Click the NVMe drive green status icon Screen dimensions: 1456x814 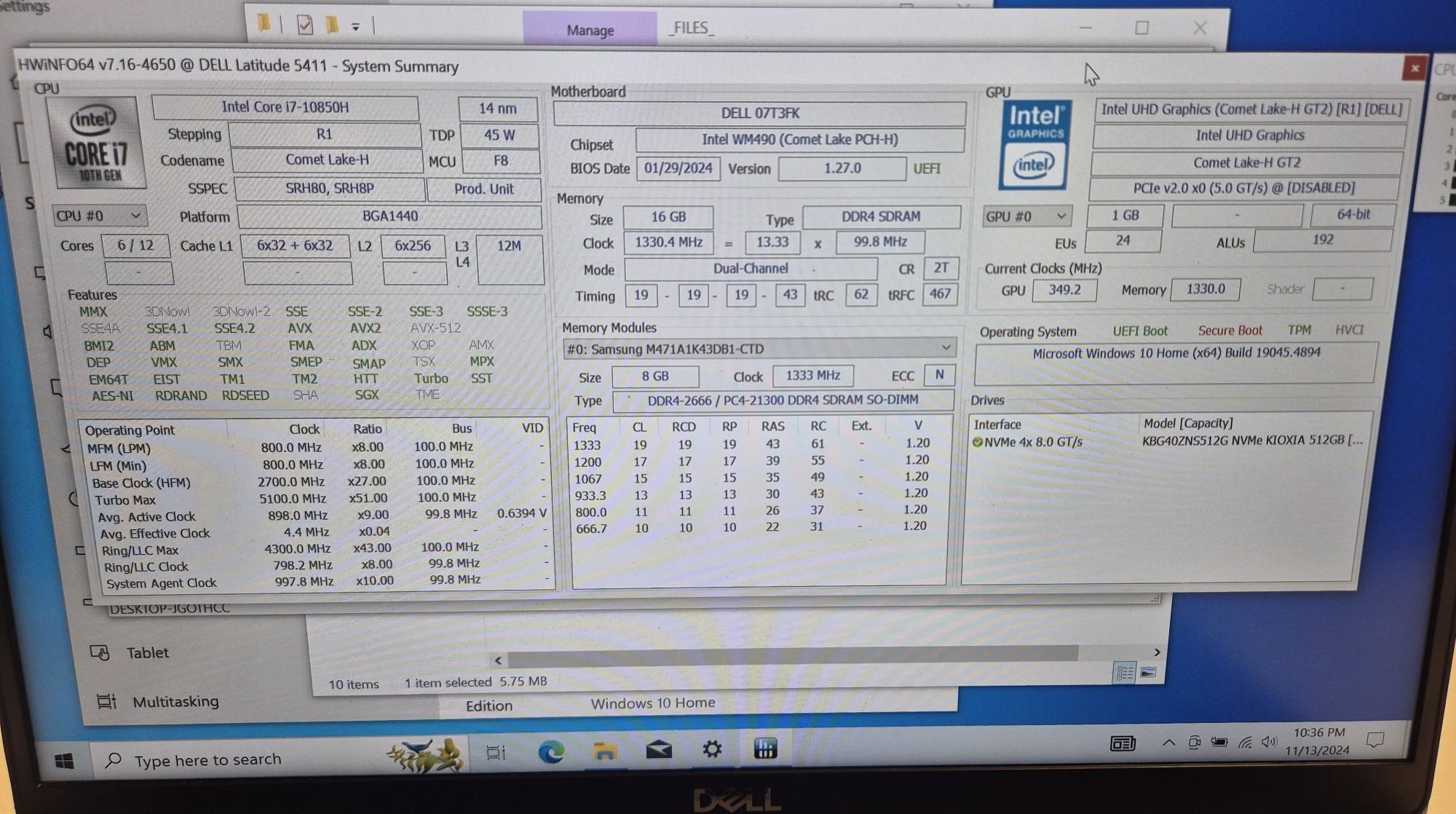point(978,442)
